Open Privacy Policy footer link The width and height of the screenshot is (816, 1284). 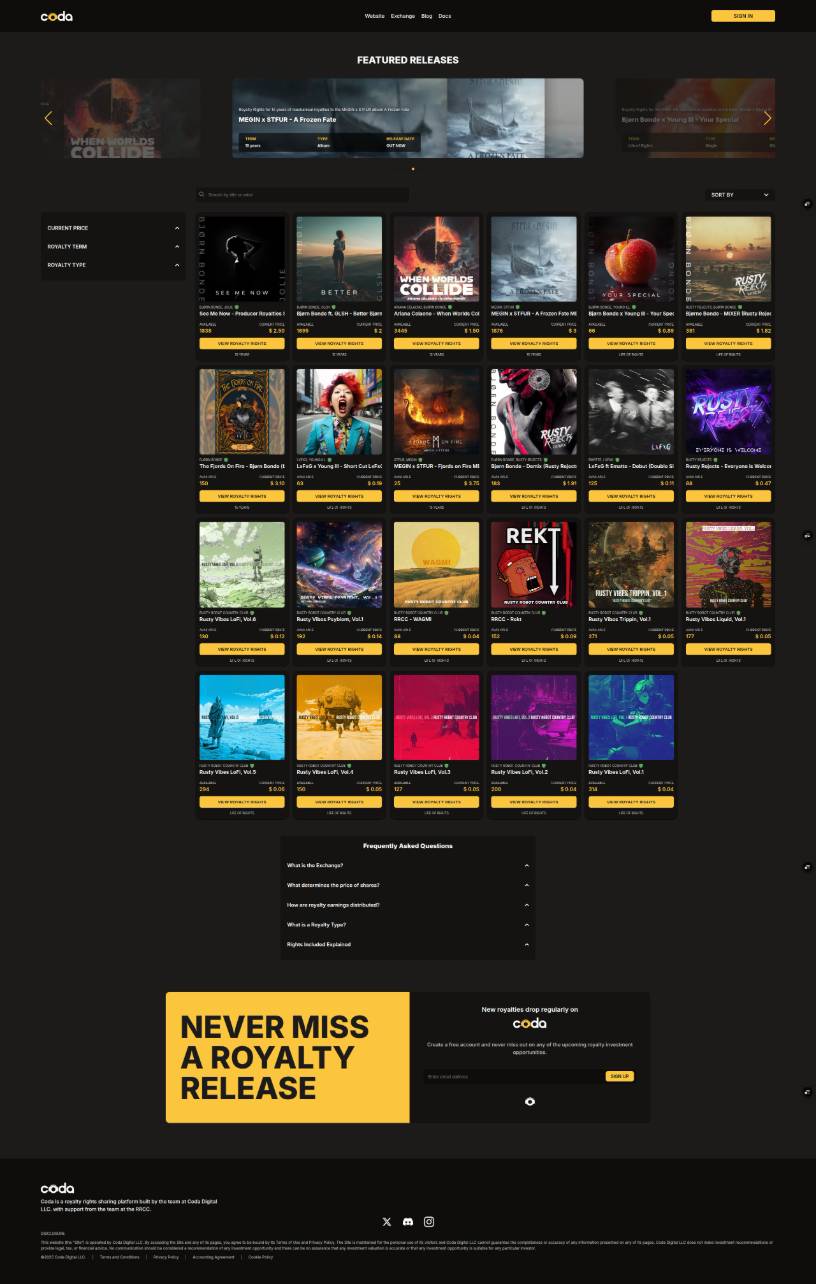(x=166, y=1257)
